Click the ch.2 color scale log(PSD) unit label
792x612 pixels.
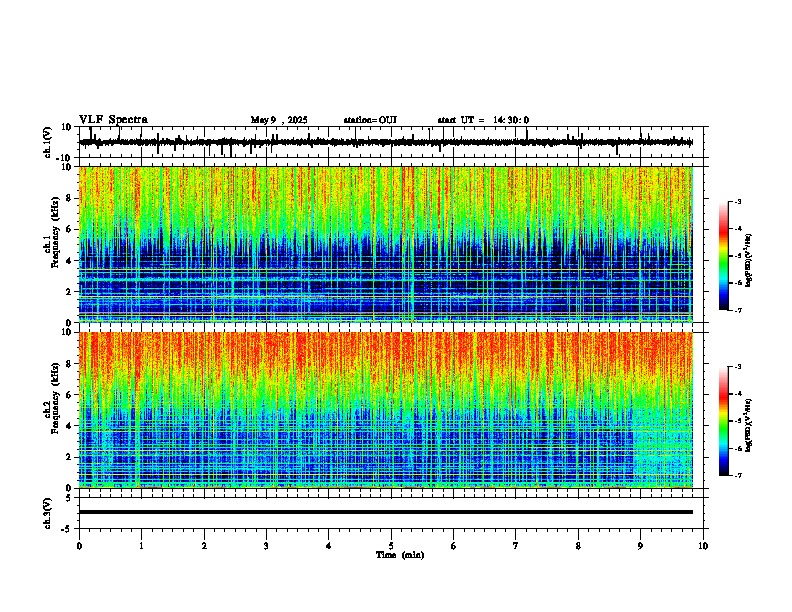click(x=749, y=425)
